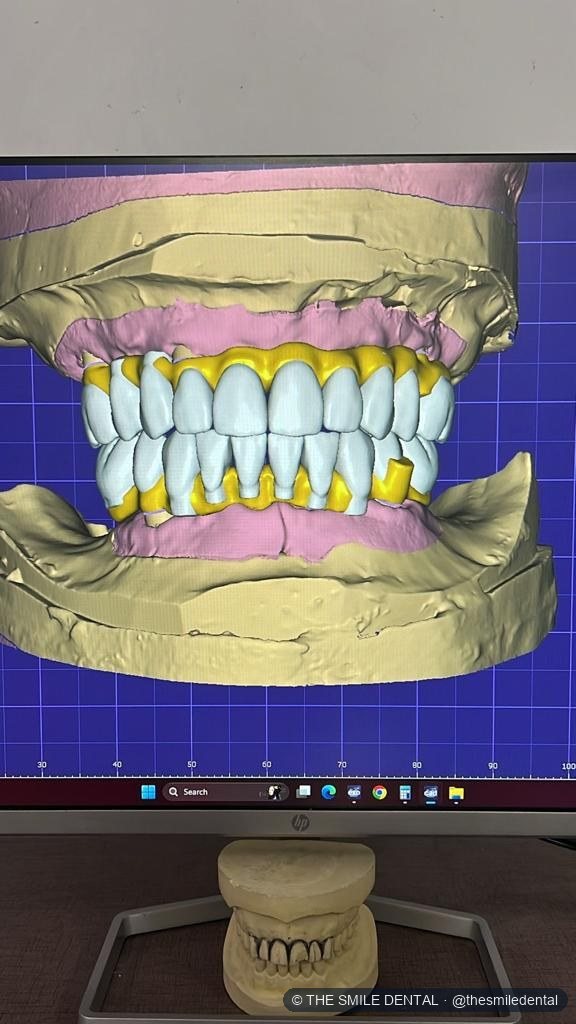Click the ruler mark labeled 90

(x=493, y=765)
